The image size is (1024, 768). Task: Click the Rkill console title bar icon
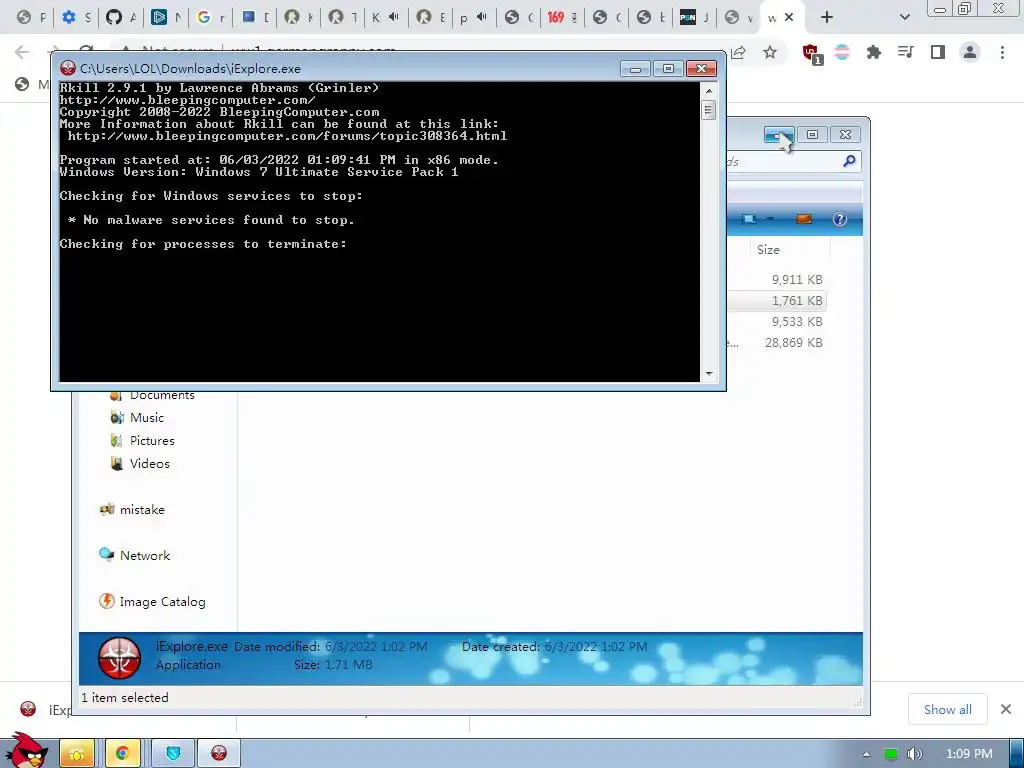coord(67,68)
